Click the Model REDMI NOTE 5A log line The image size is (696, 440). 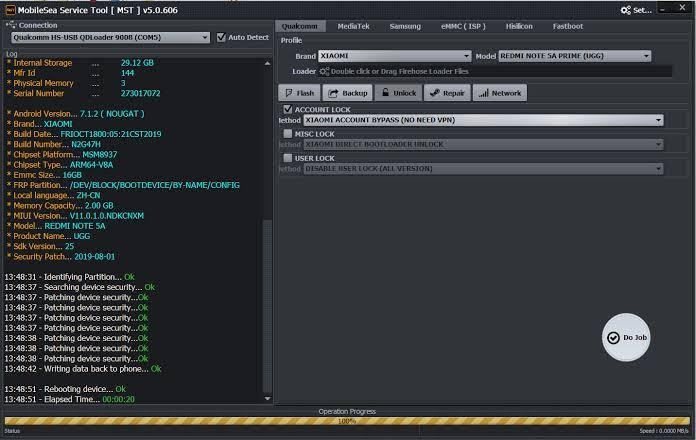point(56,226)
